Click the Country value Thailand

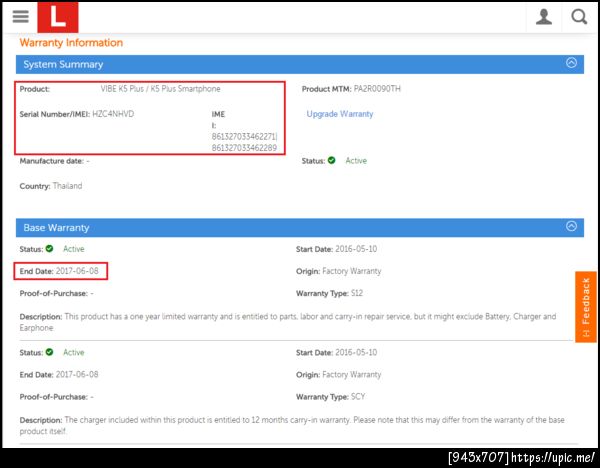coord(67,186)
